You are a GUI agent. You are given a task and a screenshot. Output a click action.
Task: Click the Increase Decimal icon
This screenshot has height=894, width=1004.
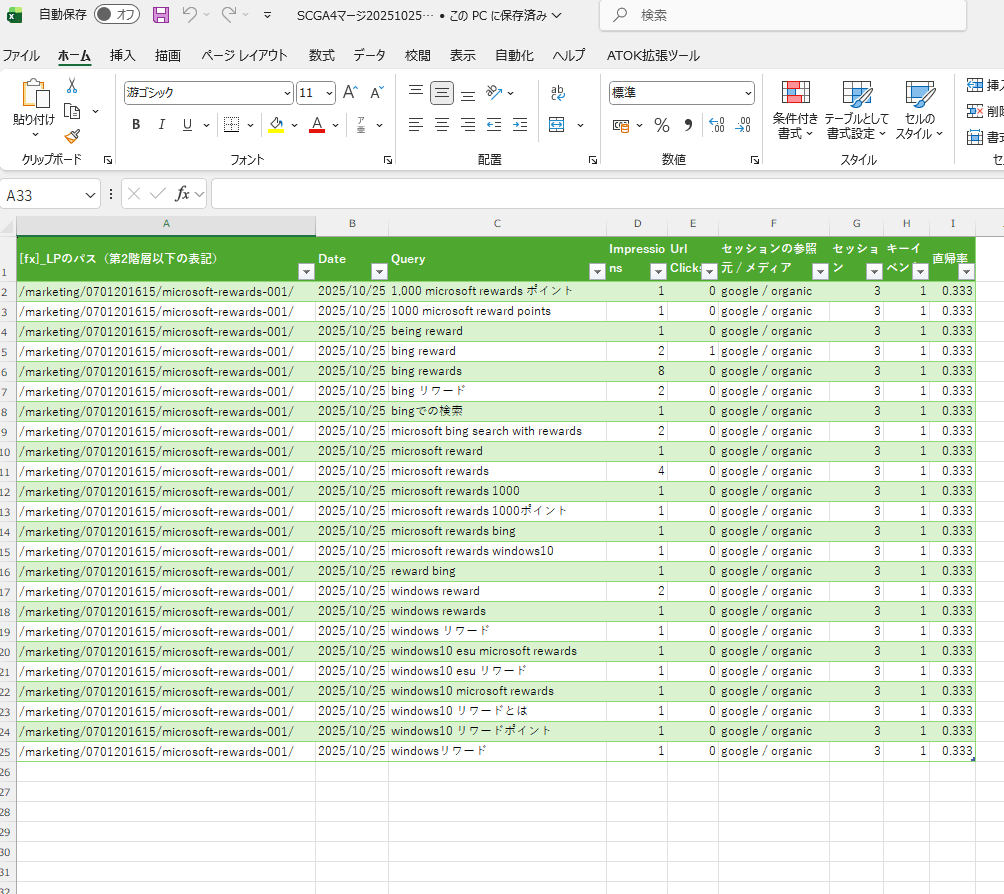[x=716, y=125]
